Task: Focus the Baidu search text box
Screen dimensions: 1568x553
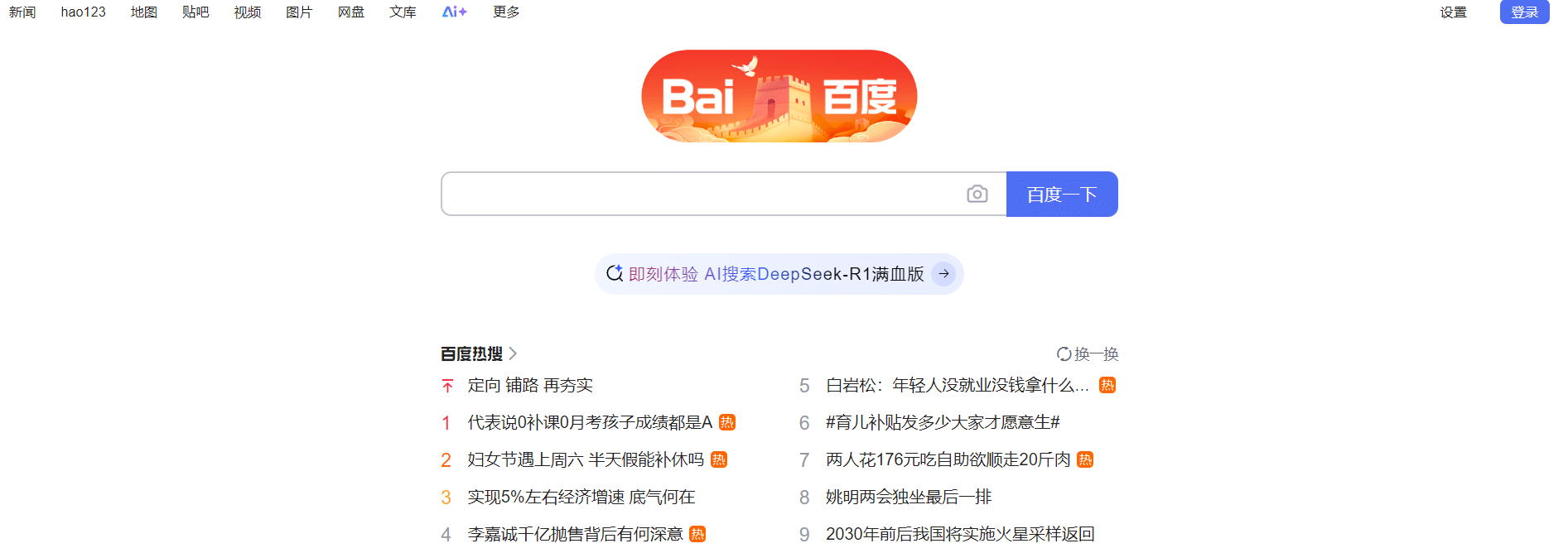Action: [x=704, y=194]
